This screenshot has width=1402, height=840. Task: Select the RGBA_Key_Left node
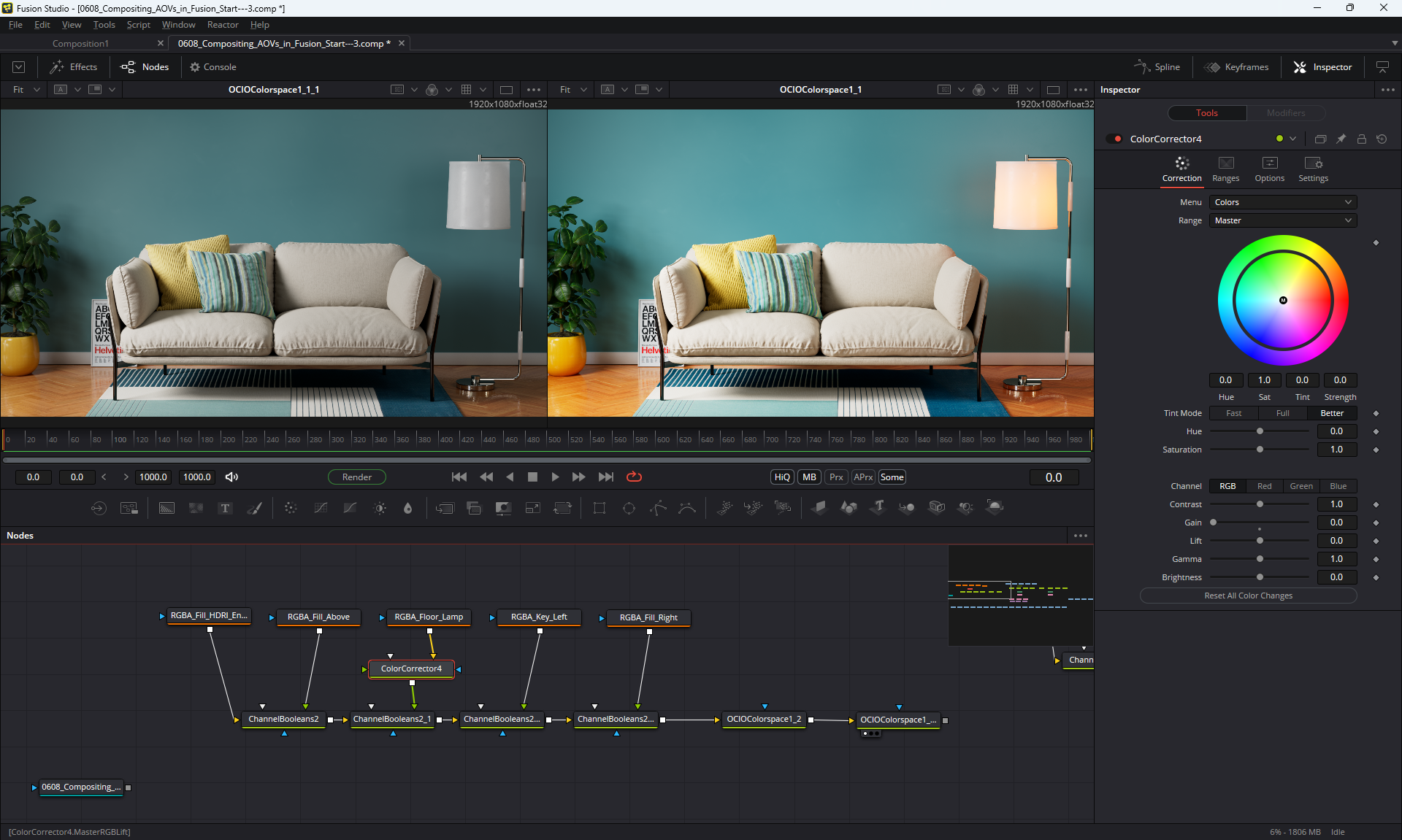pos(539,617)
